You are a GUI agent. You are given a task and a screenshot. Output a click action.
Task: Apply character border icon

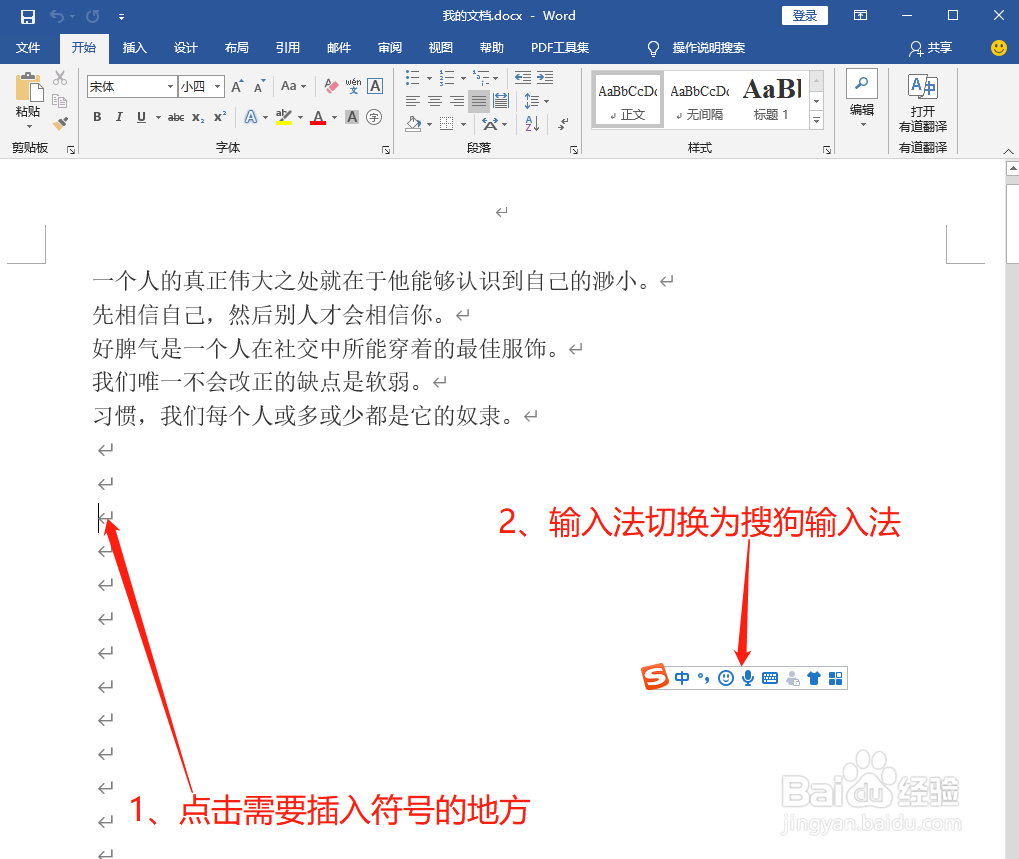tap(375, 86)
